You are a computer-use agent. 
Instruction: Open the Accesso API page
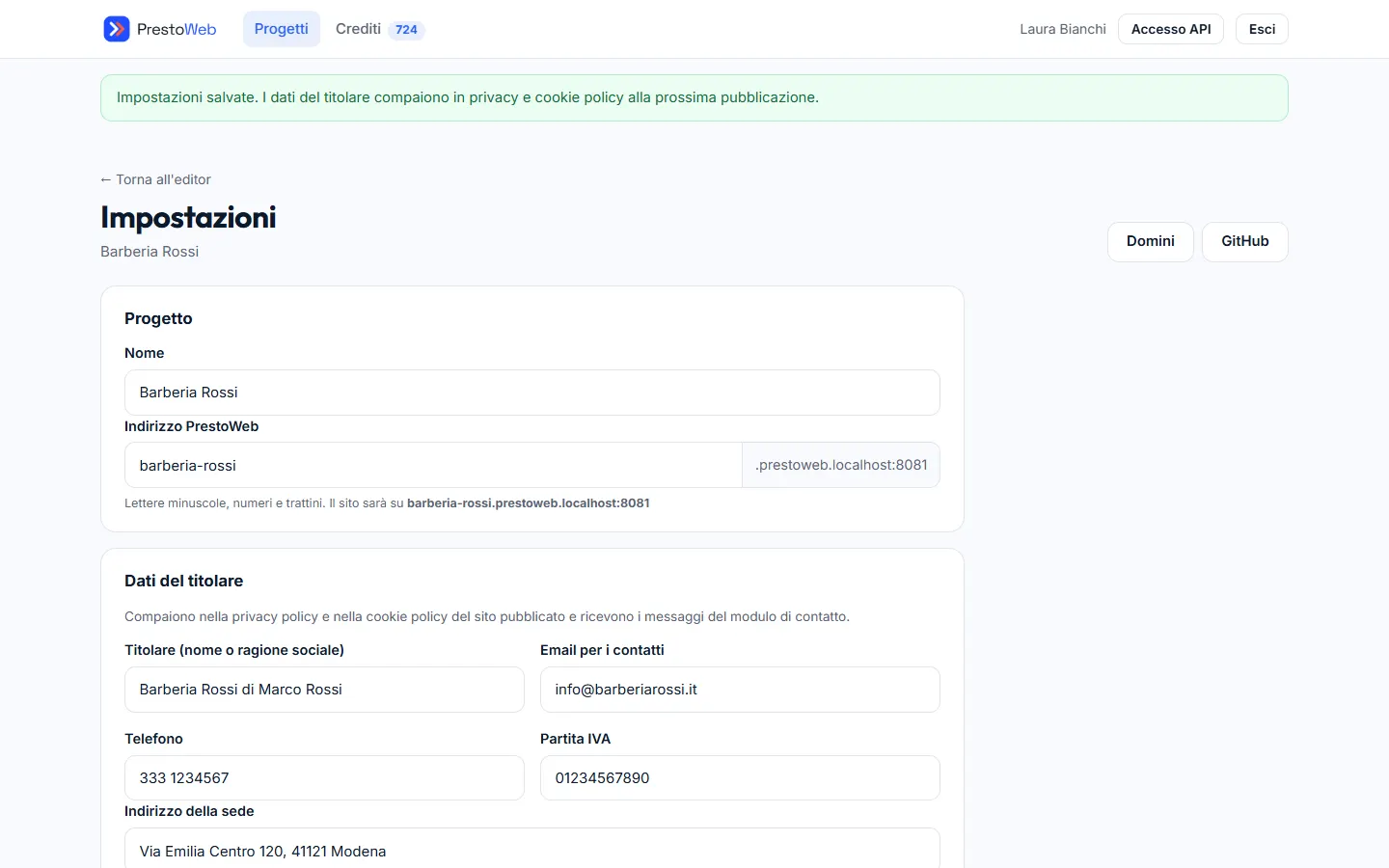coord(1171,29)
